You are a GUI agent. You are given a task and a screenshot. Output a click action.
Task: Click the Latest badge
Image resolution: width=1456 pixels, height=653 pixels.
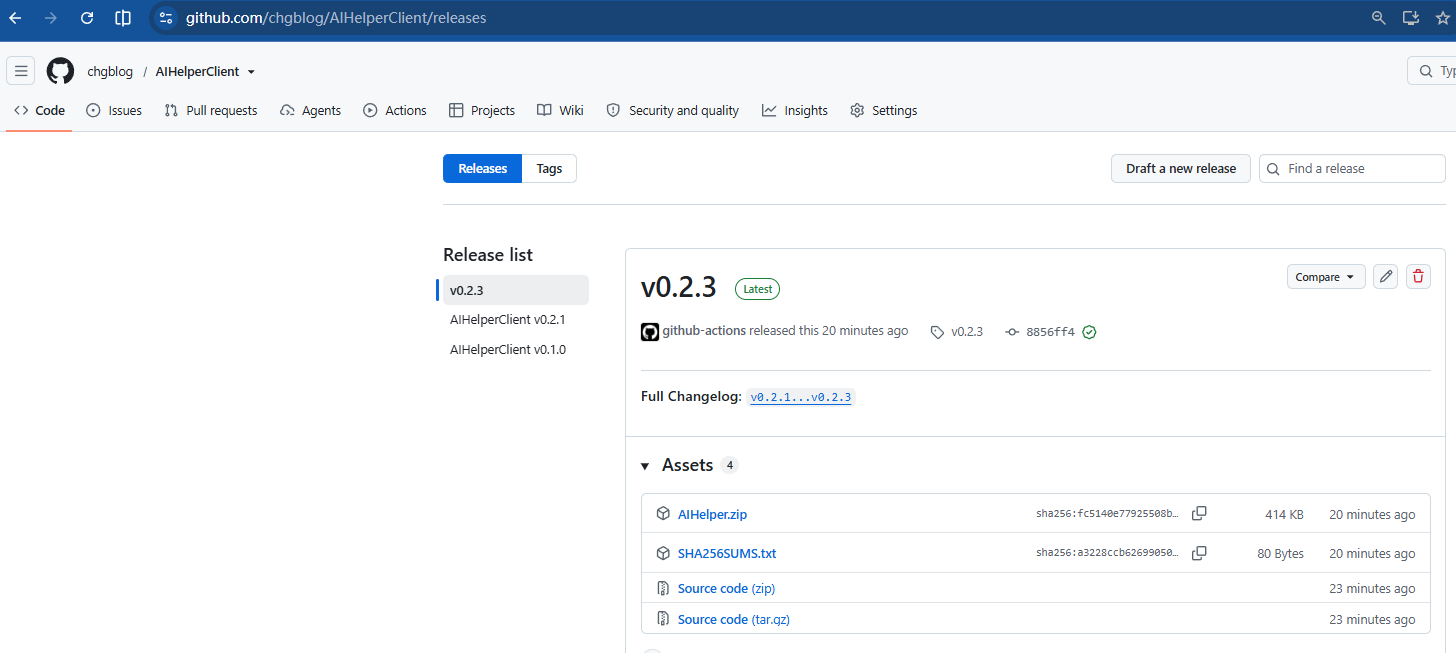pyautogui.click(x=757, y=289)
